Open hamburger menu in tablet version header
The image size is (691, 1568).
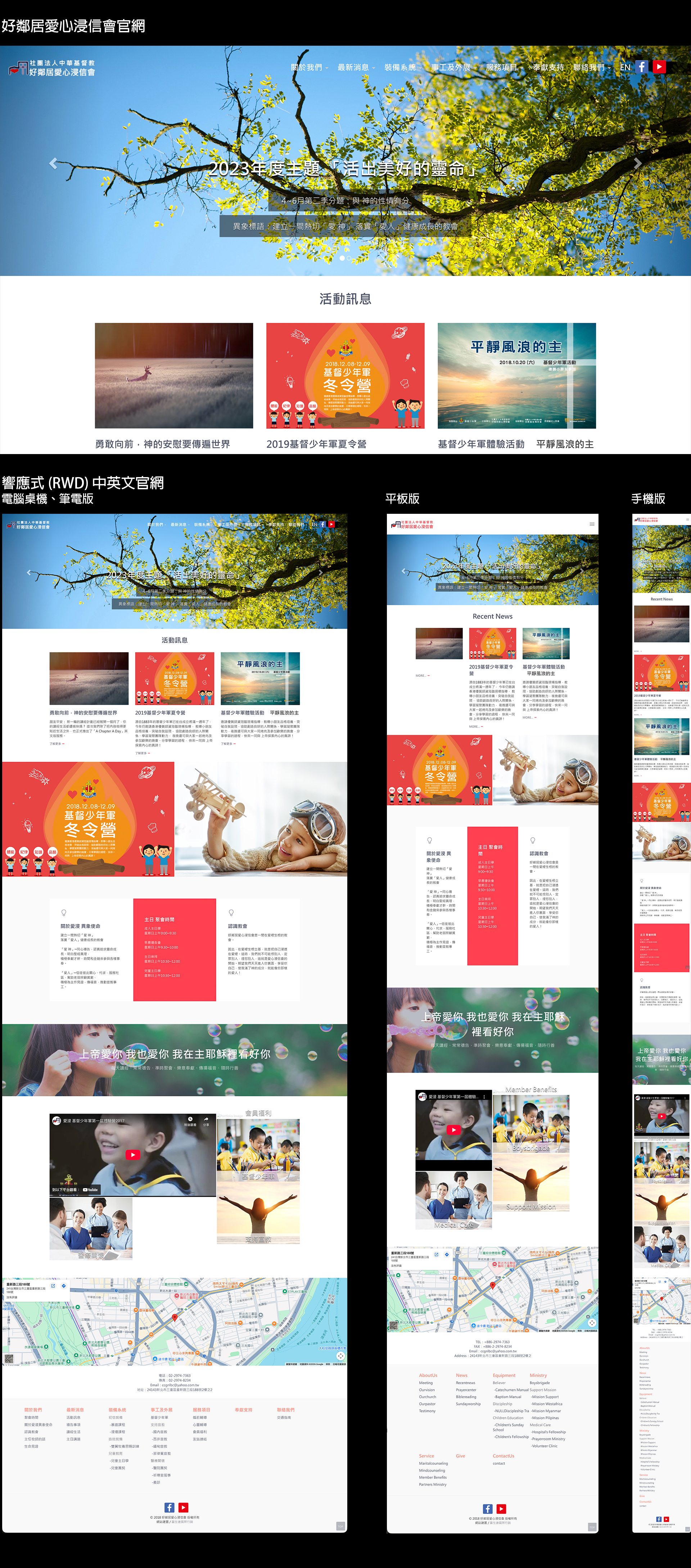(592, 524)
